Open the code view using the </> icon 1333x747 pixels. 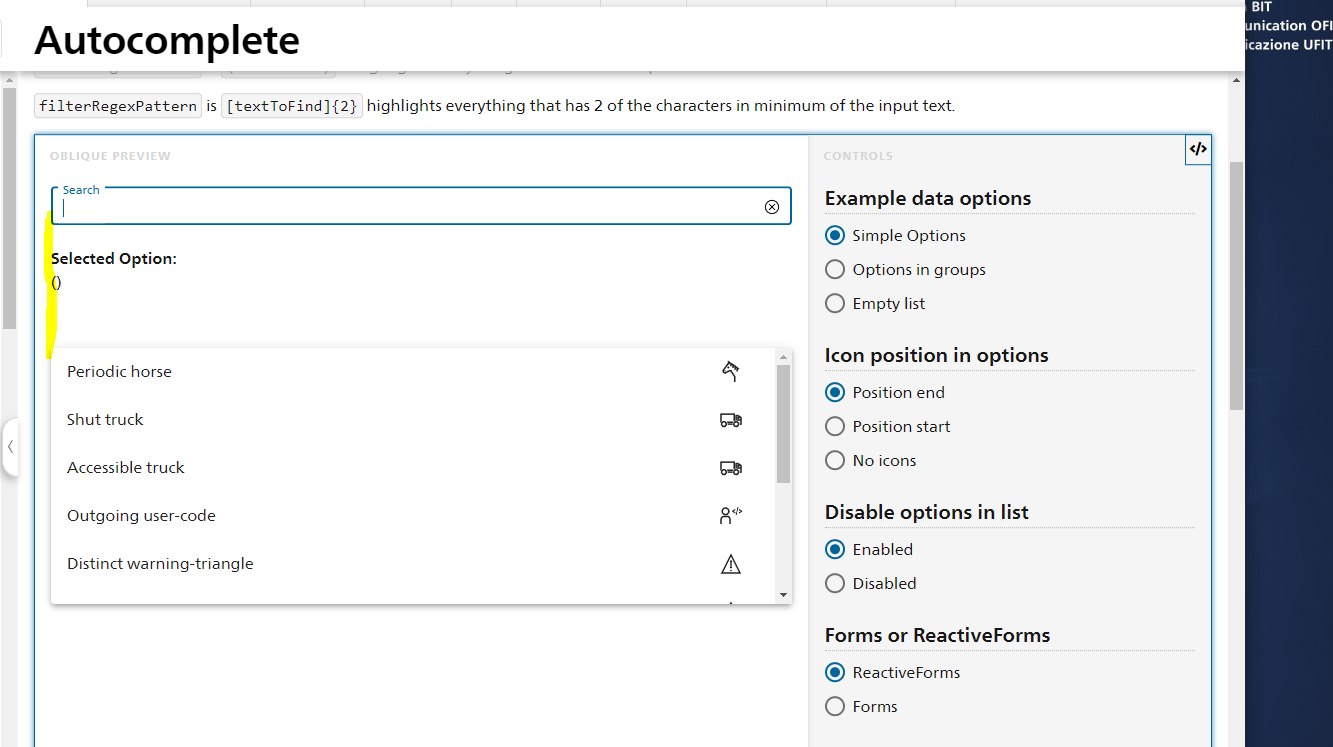tap(1197, 149)
